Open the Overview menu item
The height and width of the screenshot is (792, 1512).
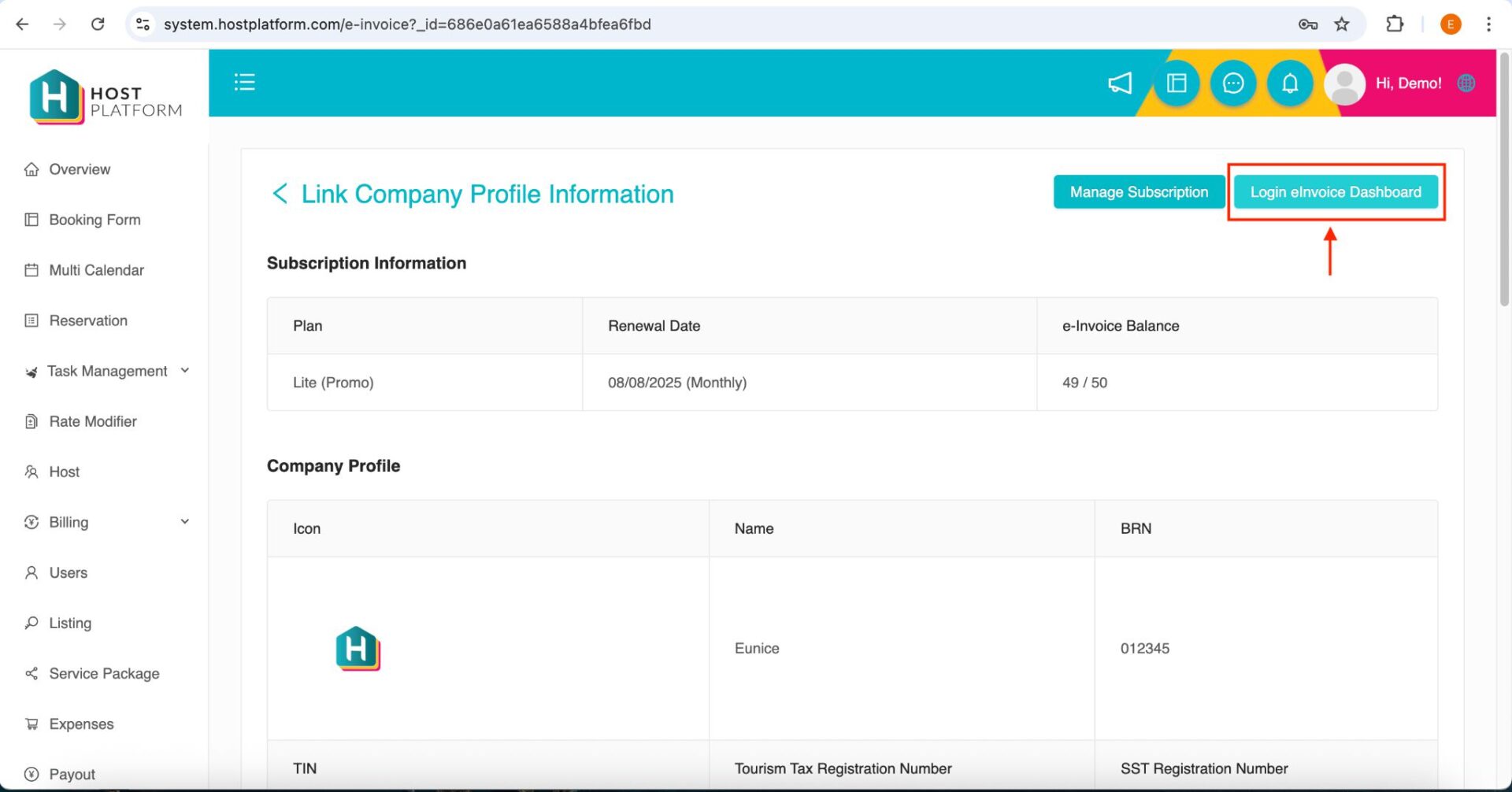pos(80,169)
